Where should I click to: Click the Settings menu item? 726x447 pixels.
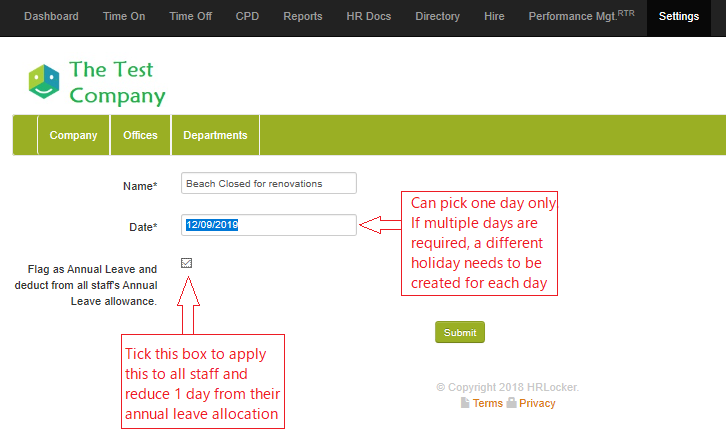click(x=678, y=17)
